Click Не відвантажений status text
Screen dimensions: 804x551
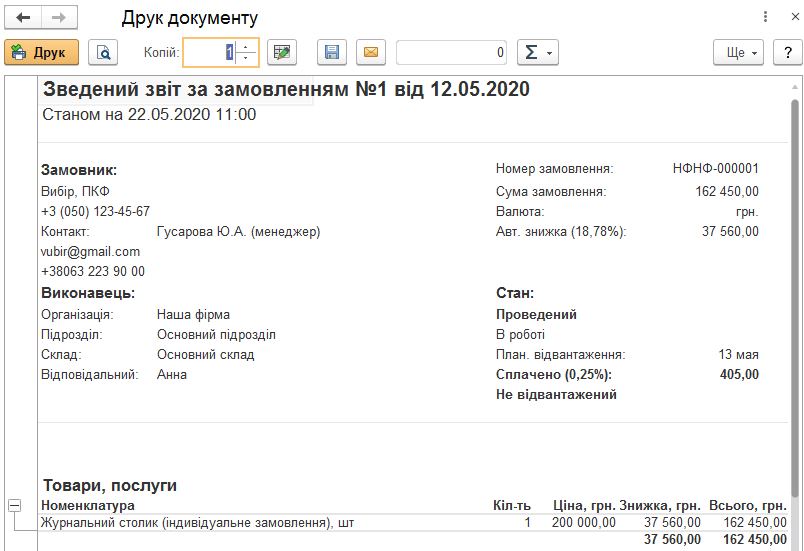pyautogui.click(x=556, y=395)
